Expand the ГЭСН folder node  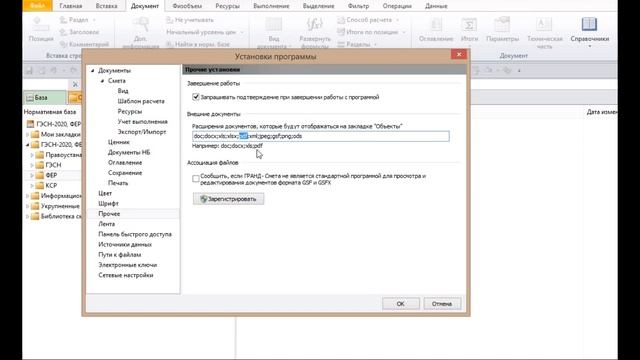[32, 165]
